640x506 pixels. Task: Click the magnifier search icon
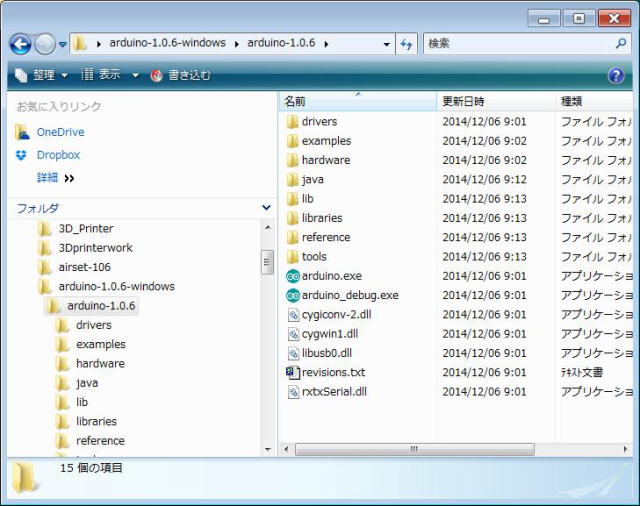pyautogui.click(x=620, y=43)
